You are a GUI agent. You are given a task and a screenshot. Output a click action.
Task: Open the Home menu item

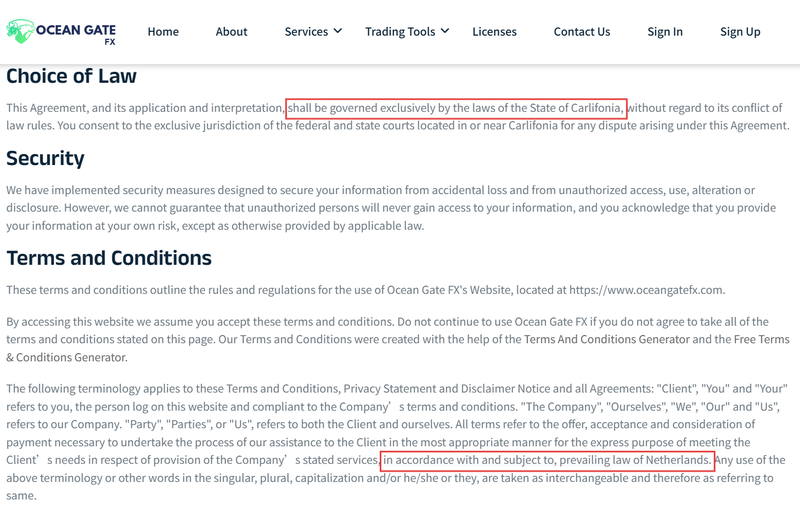click(163, 32)
